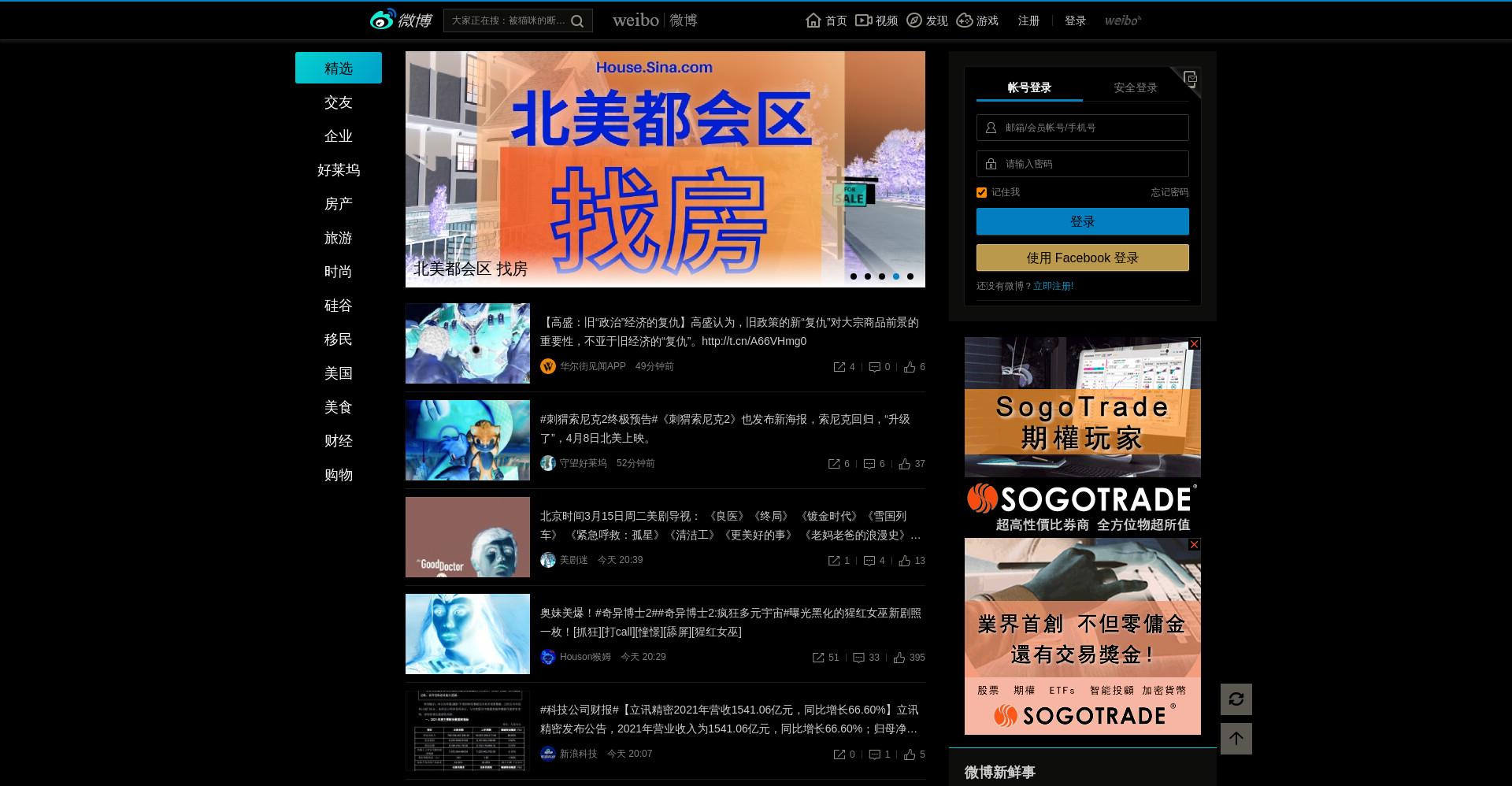Image resolution: width=1512 pixels, height=786 pixels.
Task: Click the refresh feed icon button
Action: point(1236,699)
